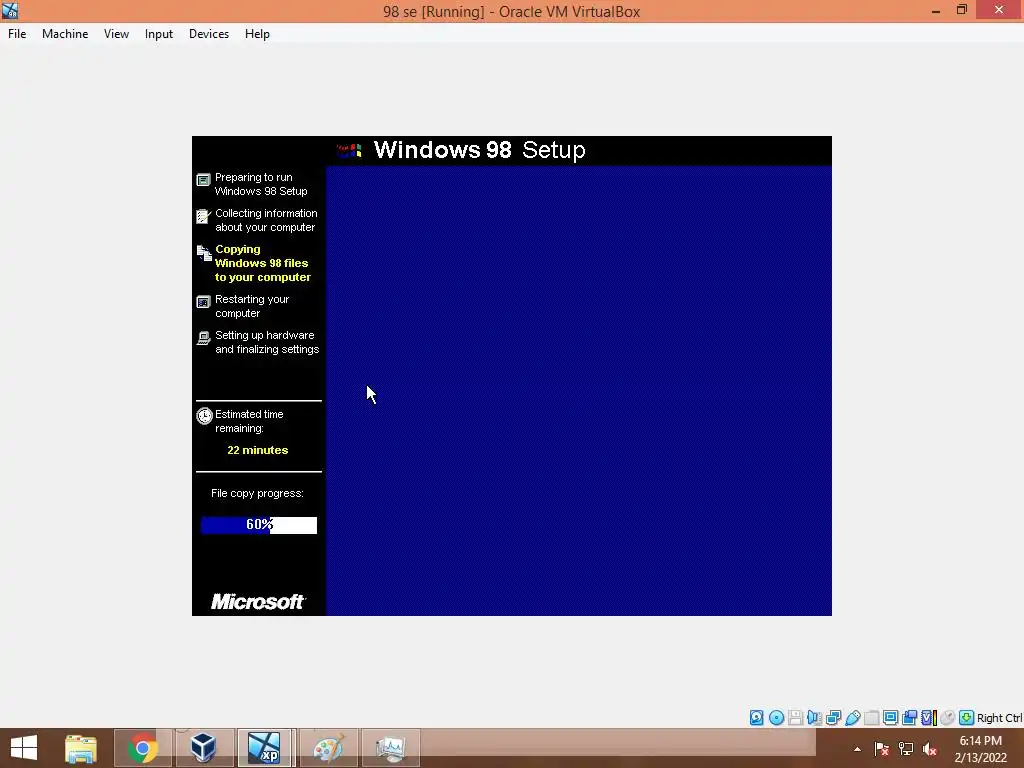Click the CPU virtualization status icon
This screenshot has width=1024, height=768.
[x=929, y=718]
